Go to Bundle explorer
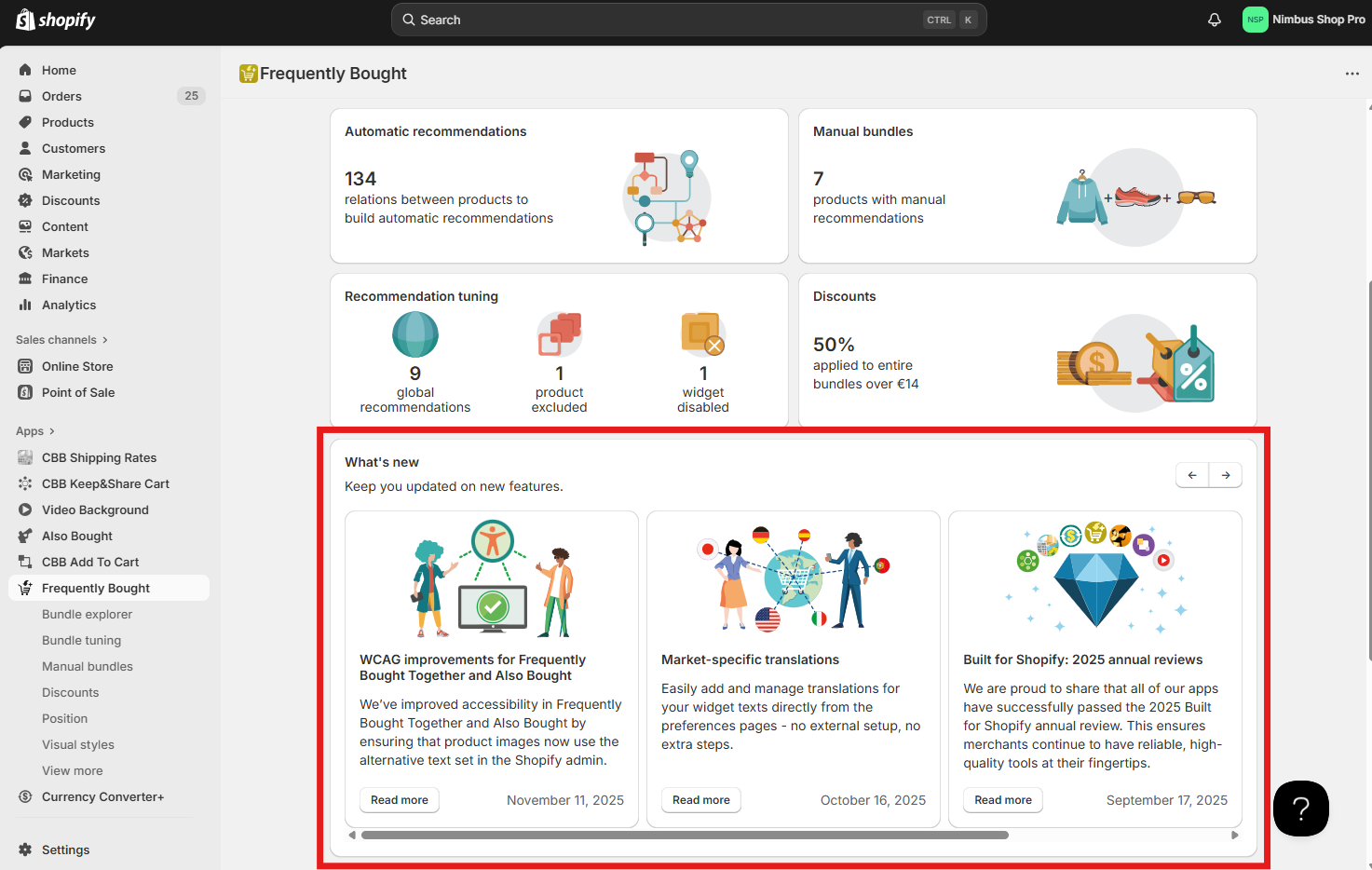This screenshot has width=1372, height=870. click(87, 614)
